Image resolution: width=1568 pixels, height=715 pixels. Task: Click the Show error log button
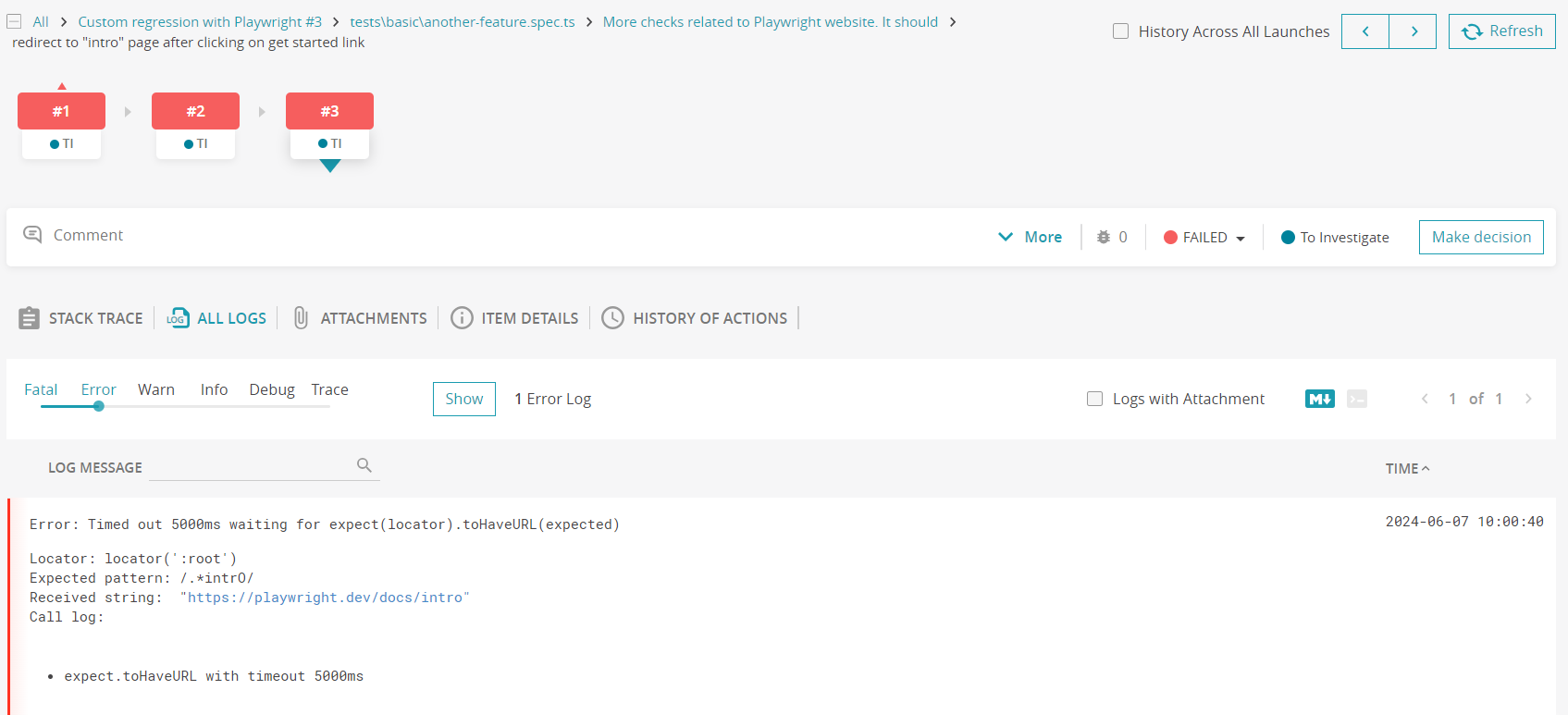(464, 399)
